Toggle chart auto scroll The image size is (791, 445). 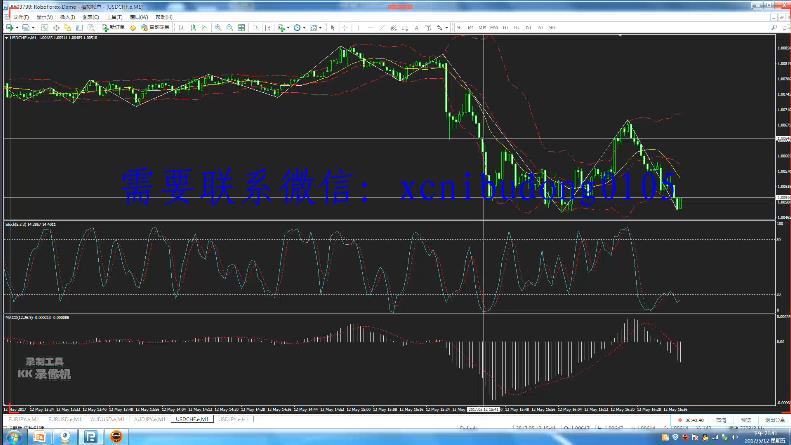tap(256, 28)
